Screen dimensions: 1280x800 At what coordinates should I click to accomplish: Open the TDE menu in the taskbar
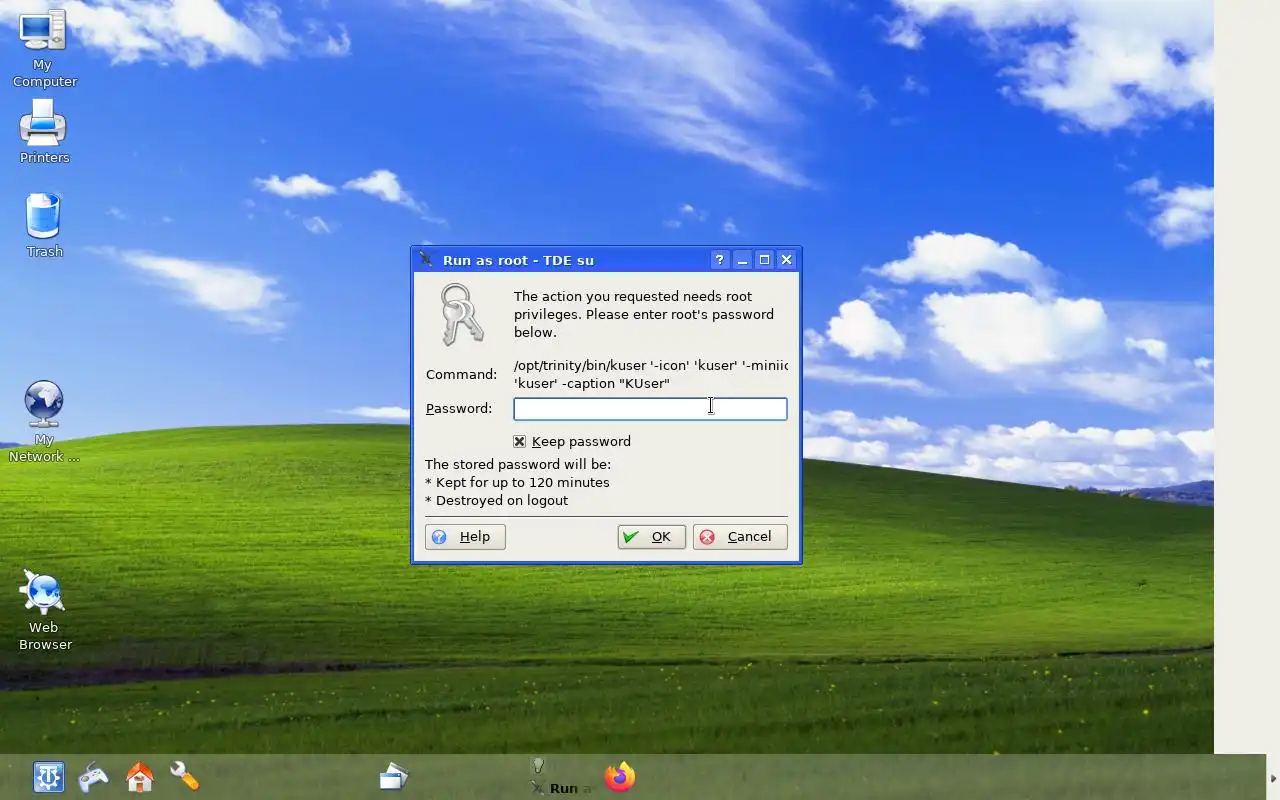point(48,777)
